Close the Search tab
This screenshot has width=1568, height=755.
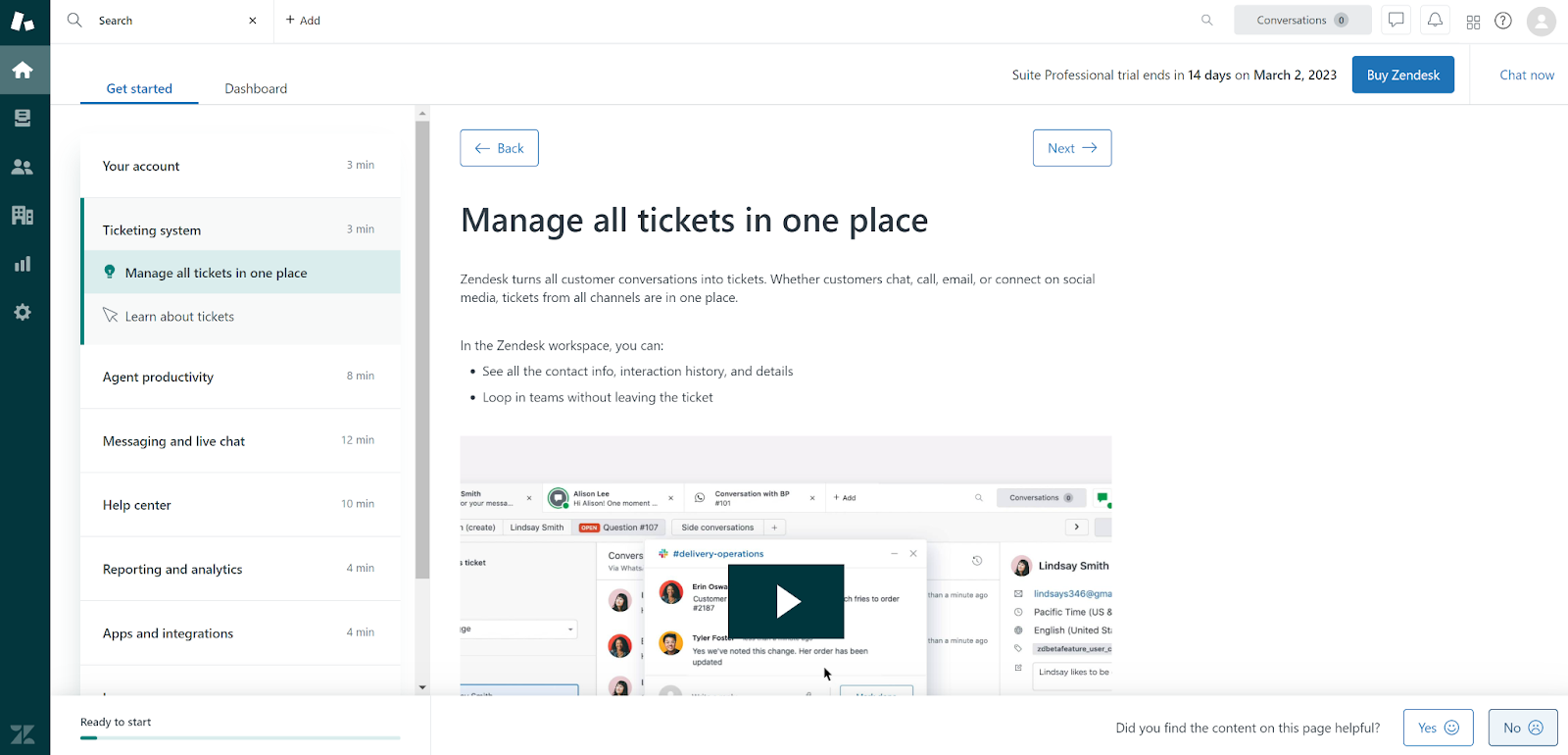coord(253,21)
